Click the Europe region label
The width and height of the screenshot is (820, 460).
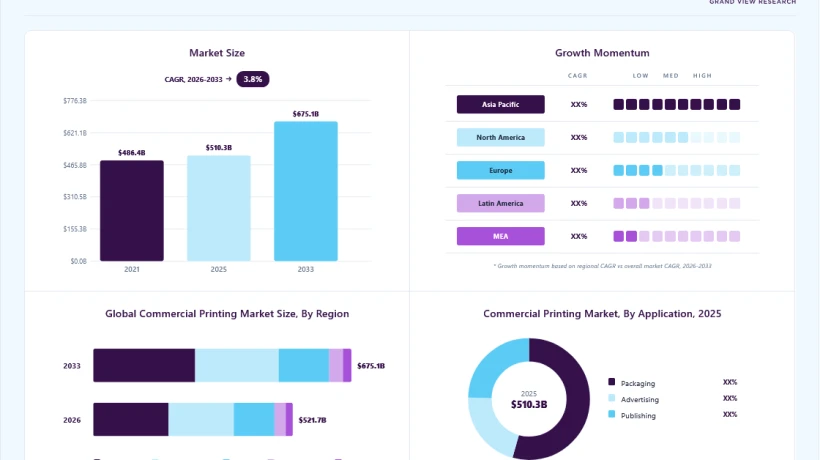click(500, 170)
